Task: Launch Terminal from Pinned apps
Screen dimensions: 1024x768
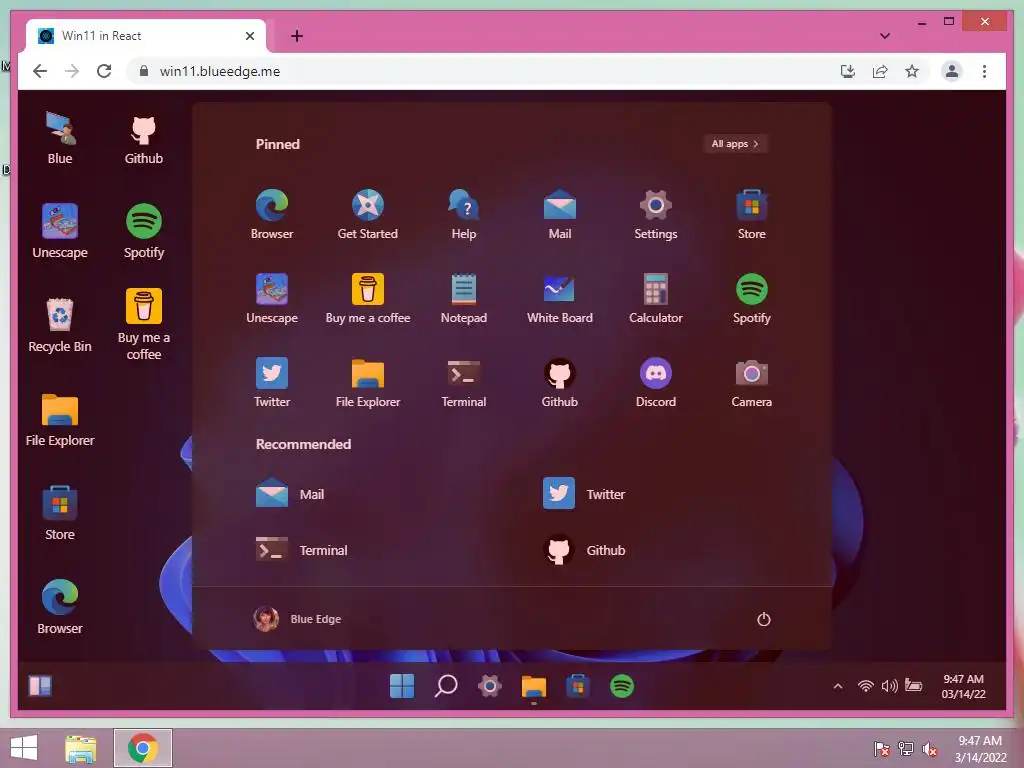Action: pos(464,383)
